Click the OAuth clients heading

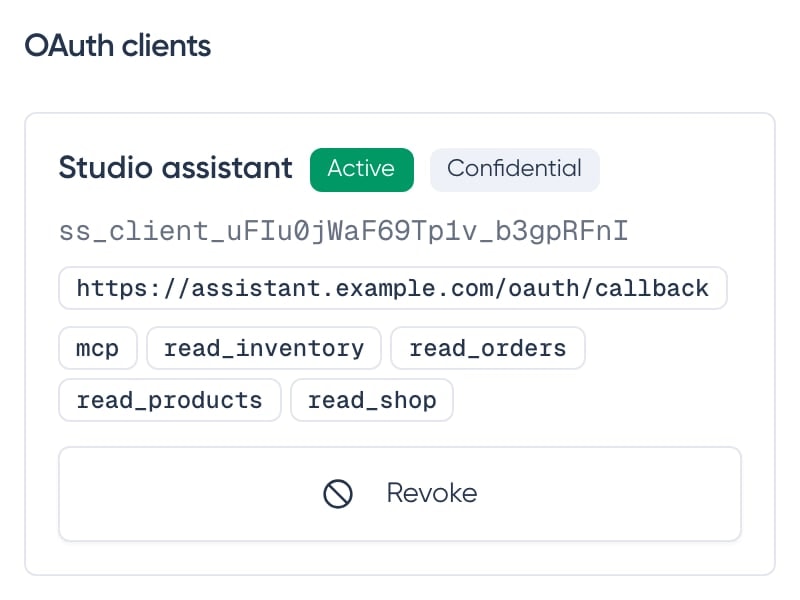tap(118, 45)
